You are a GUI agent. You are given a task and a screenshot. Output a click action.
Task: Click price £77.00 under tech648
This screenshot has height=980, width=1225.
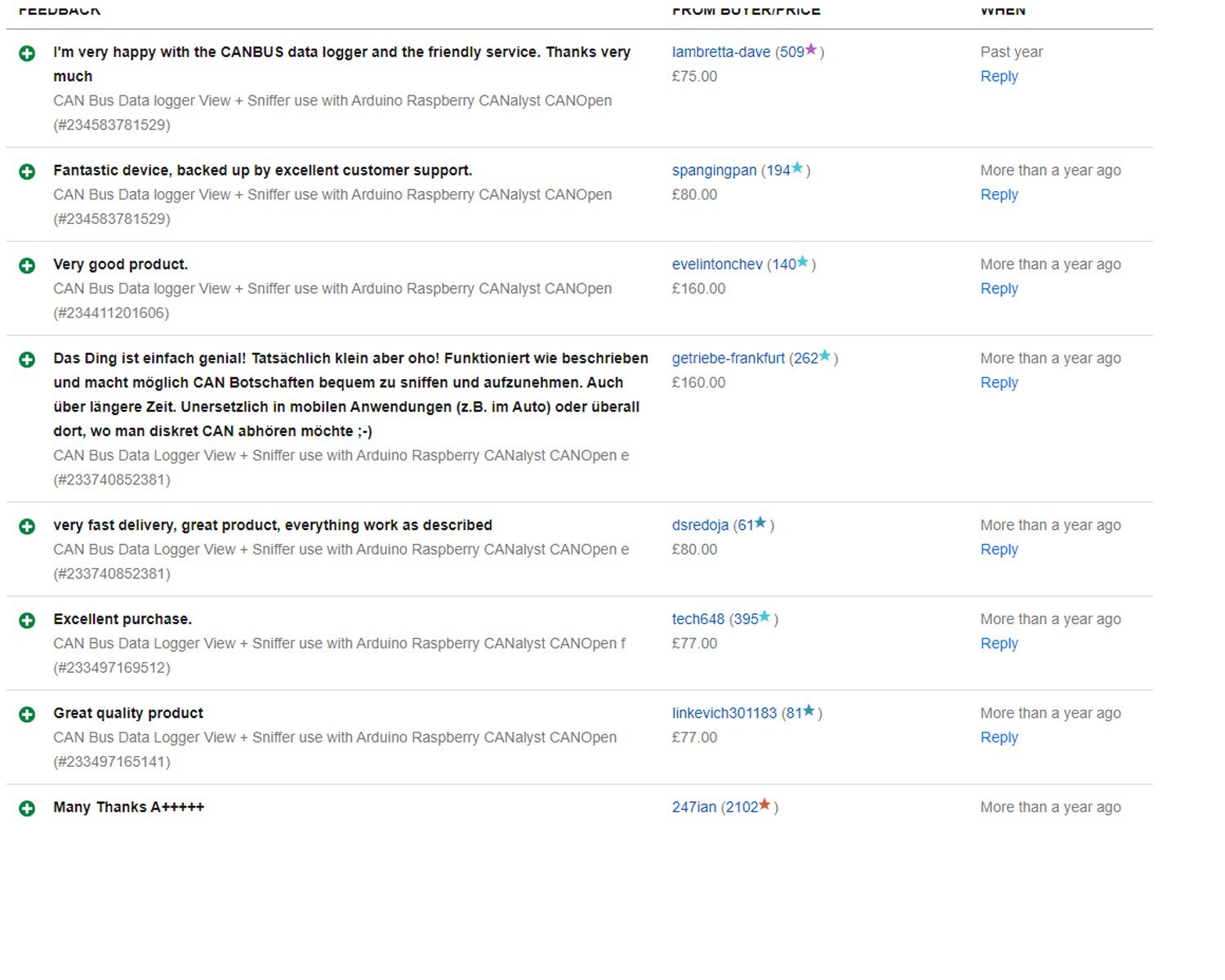[x=694, y=644]
